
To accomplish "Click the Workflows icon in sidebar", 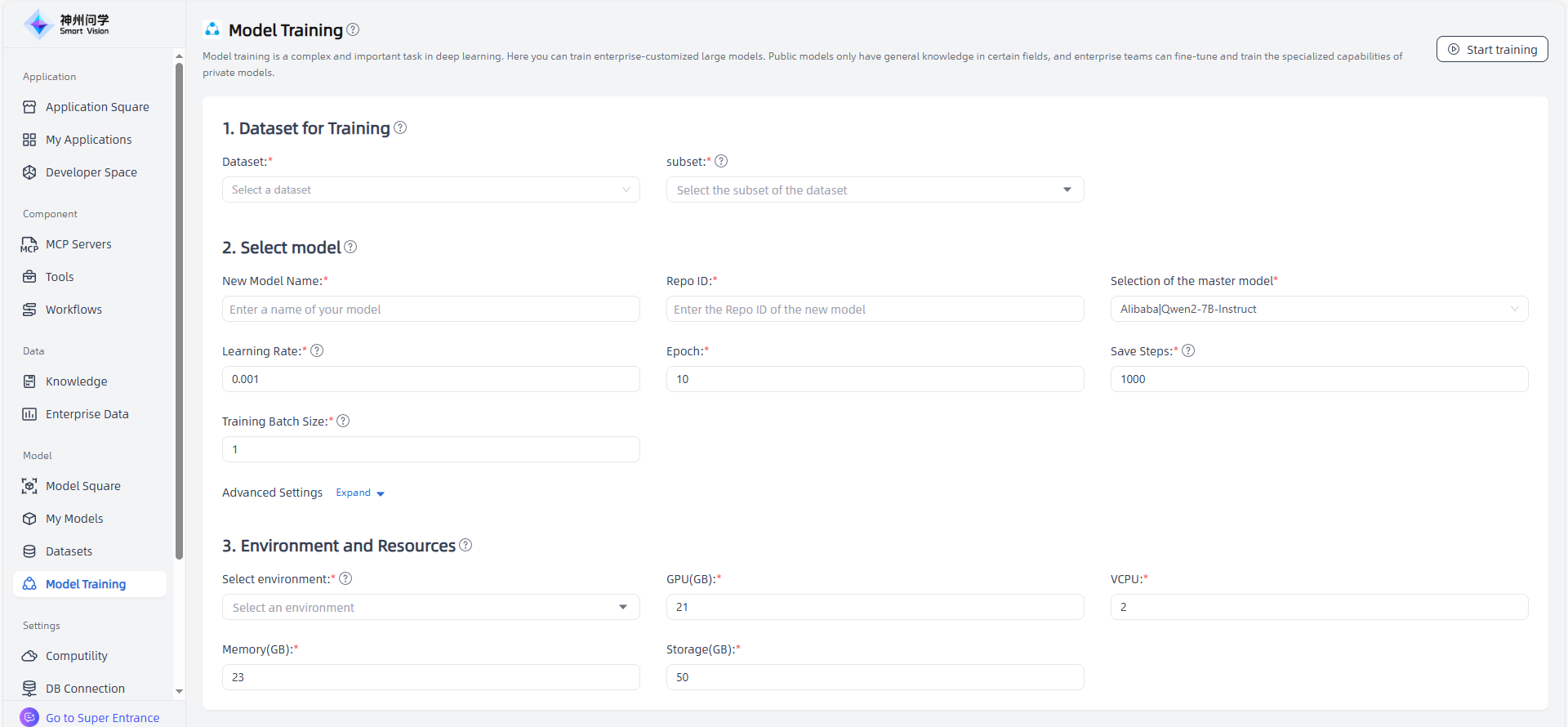I will 29,310.
